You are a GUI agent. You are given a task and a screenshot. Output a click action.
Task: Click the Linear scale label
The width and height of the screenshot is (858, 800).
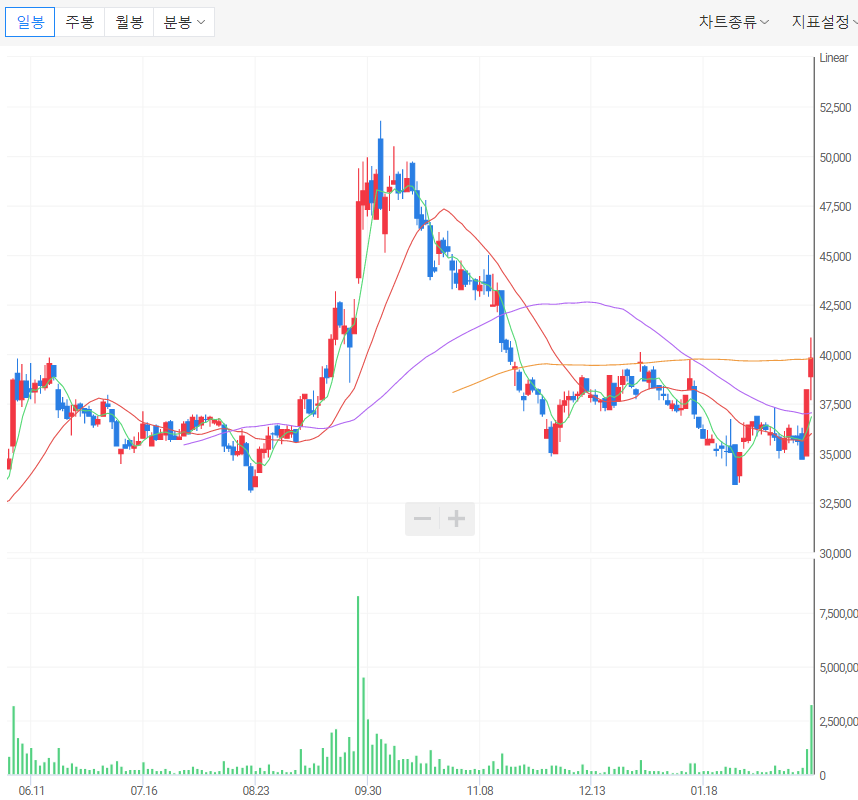[x=833, y=58]
